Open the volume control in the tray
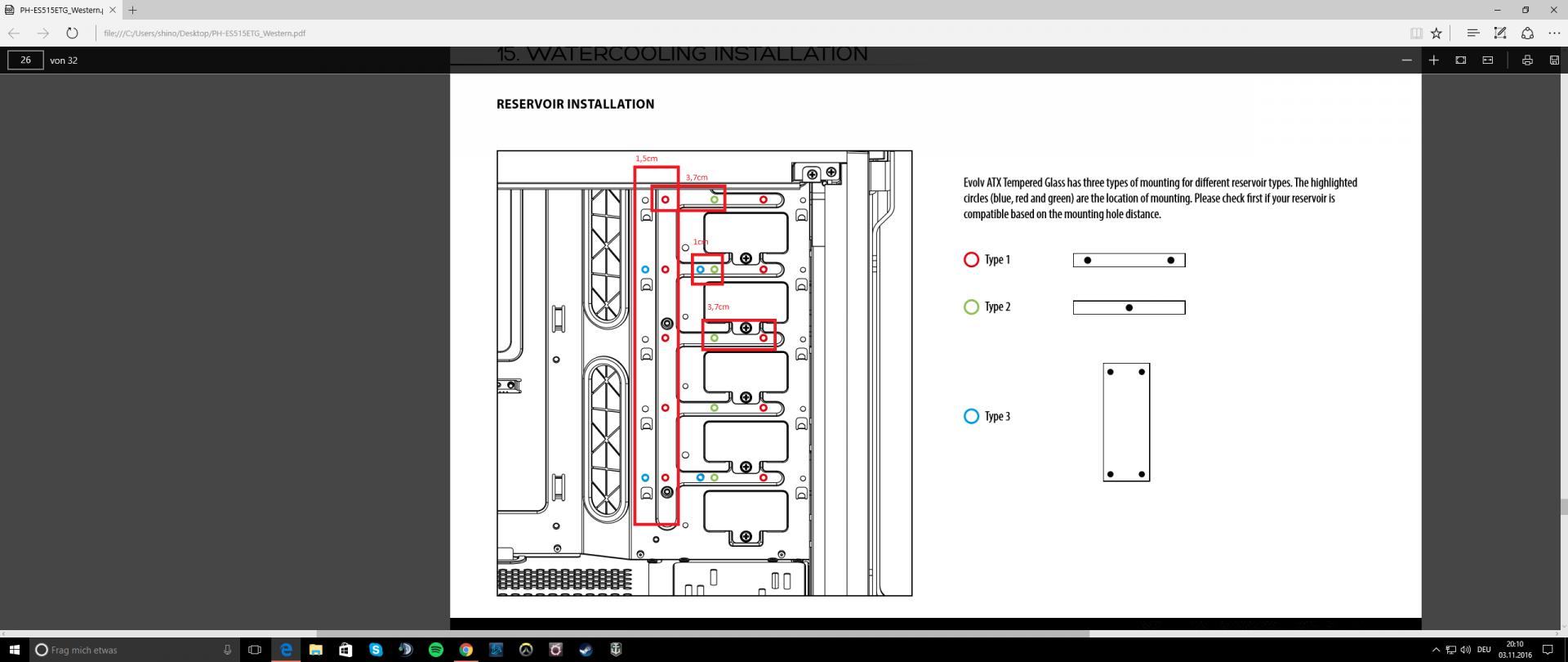1568x662 pixels. click(1464, 650)
